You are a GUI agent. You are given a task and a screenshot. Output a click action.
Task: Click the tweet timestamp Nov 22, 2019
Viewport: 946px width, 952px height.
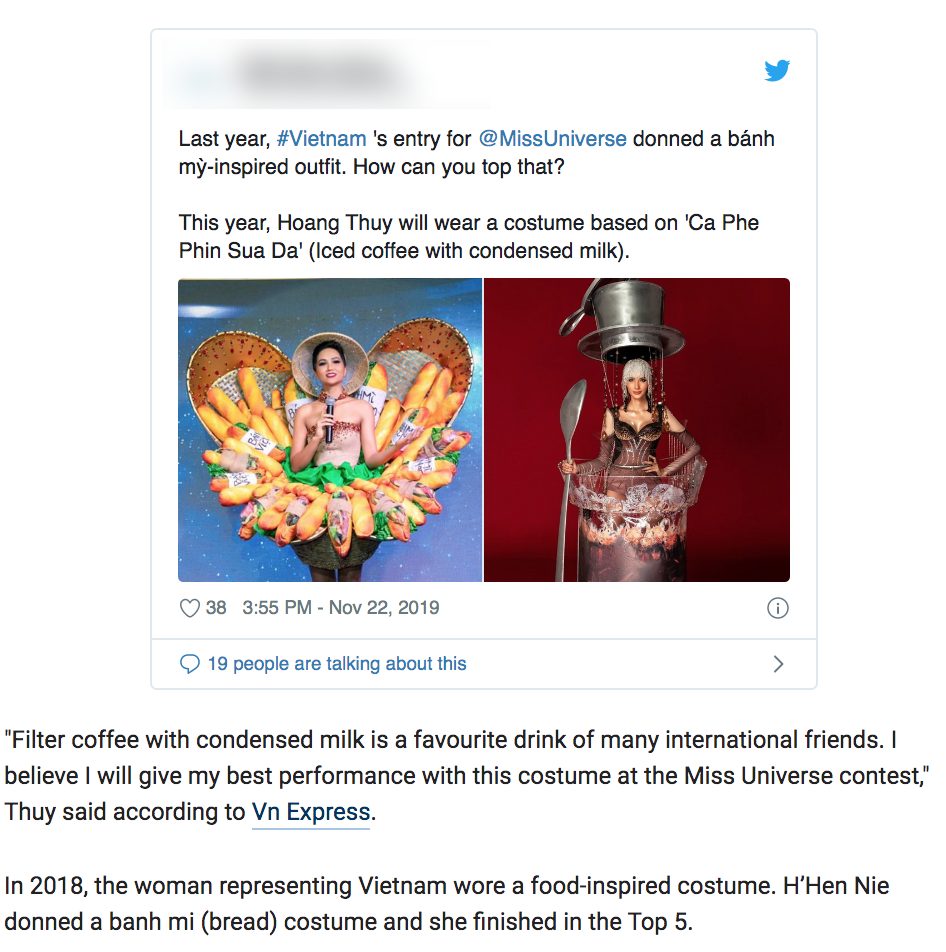click(x=384, y=608)
